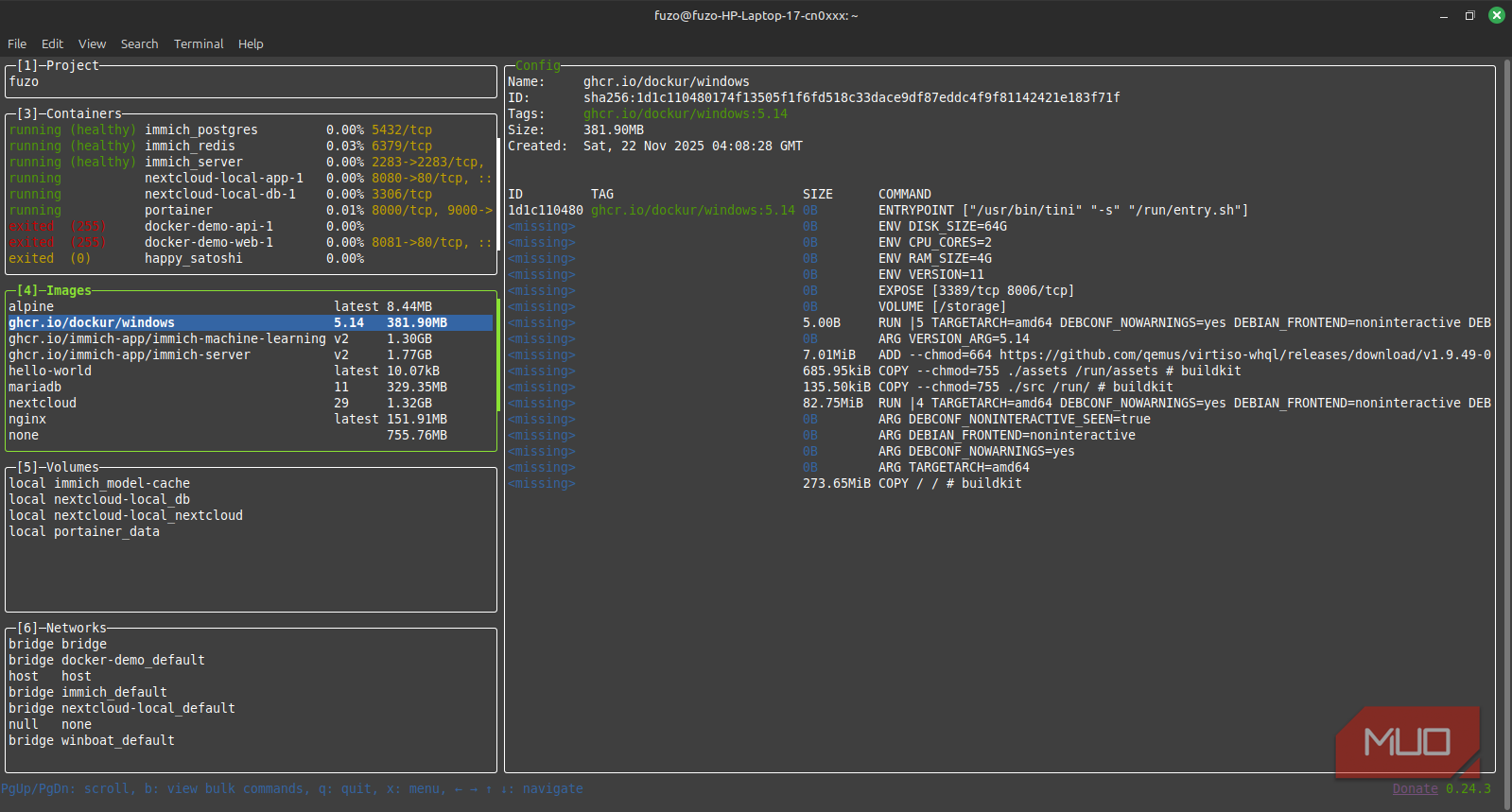Open the View menu

click(x=92, y=43)
